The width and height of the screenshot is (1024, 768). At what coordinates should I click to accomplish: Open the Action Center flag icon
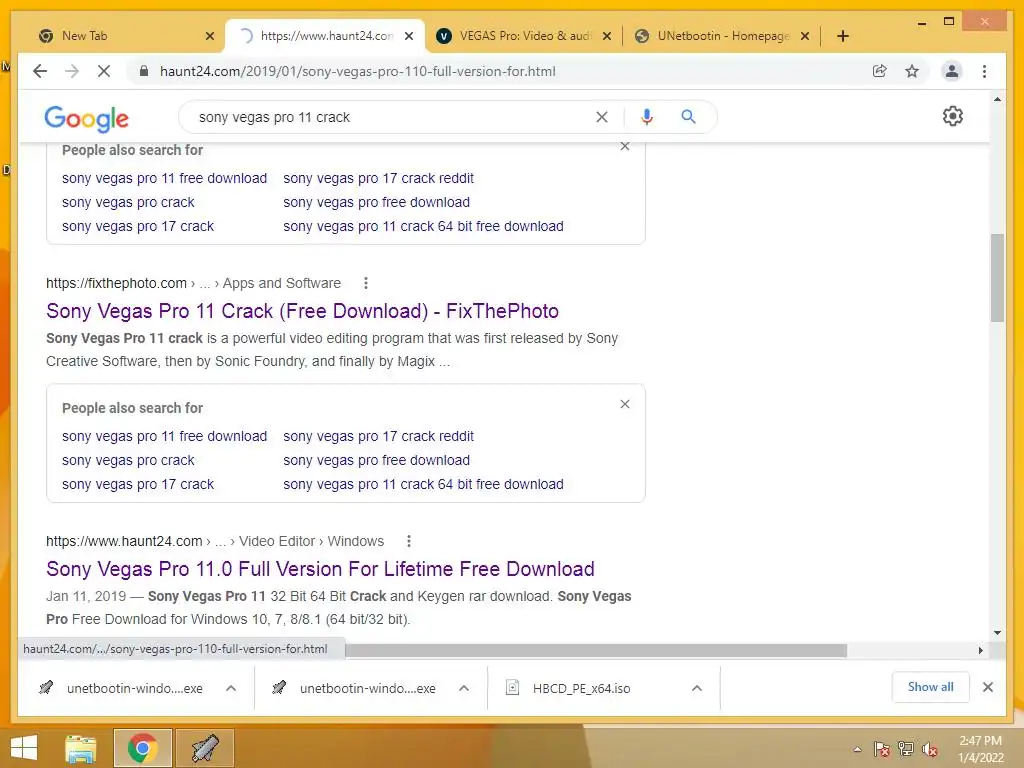881,749
